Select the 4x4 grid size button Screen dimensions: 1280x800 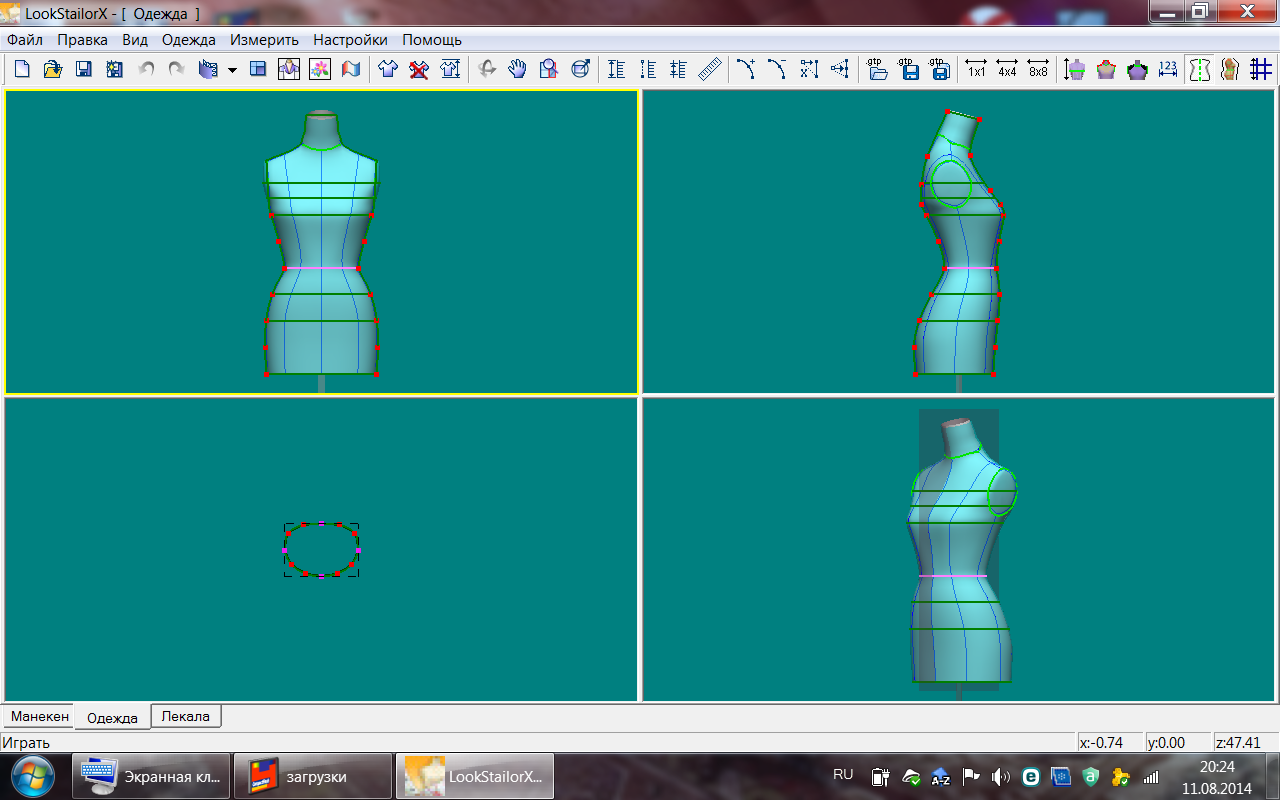(1007, 69)
